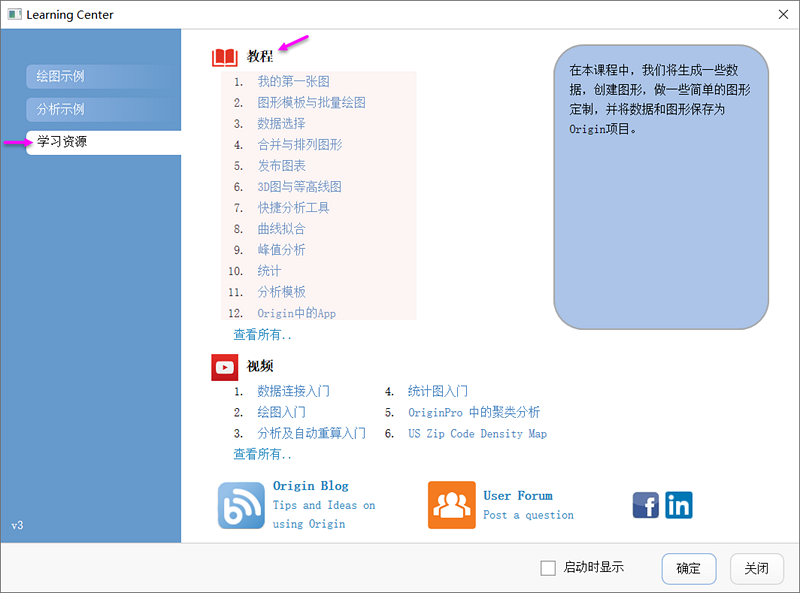Click the Learning Center title bar icon
This screenshot has width=800, height=593.
(14, 15)
